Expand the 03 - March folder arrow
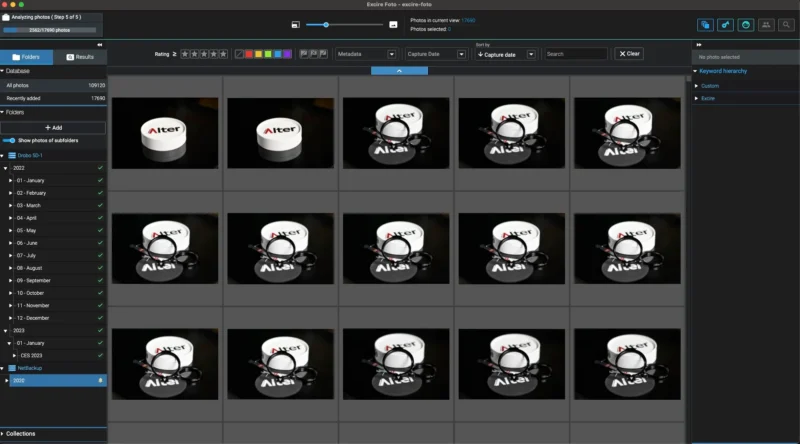 (x=11, y=206)
